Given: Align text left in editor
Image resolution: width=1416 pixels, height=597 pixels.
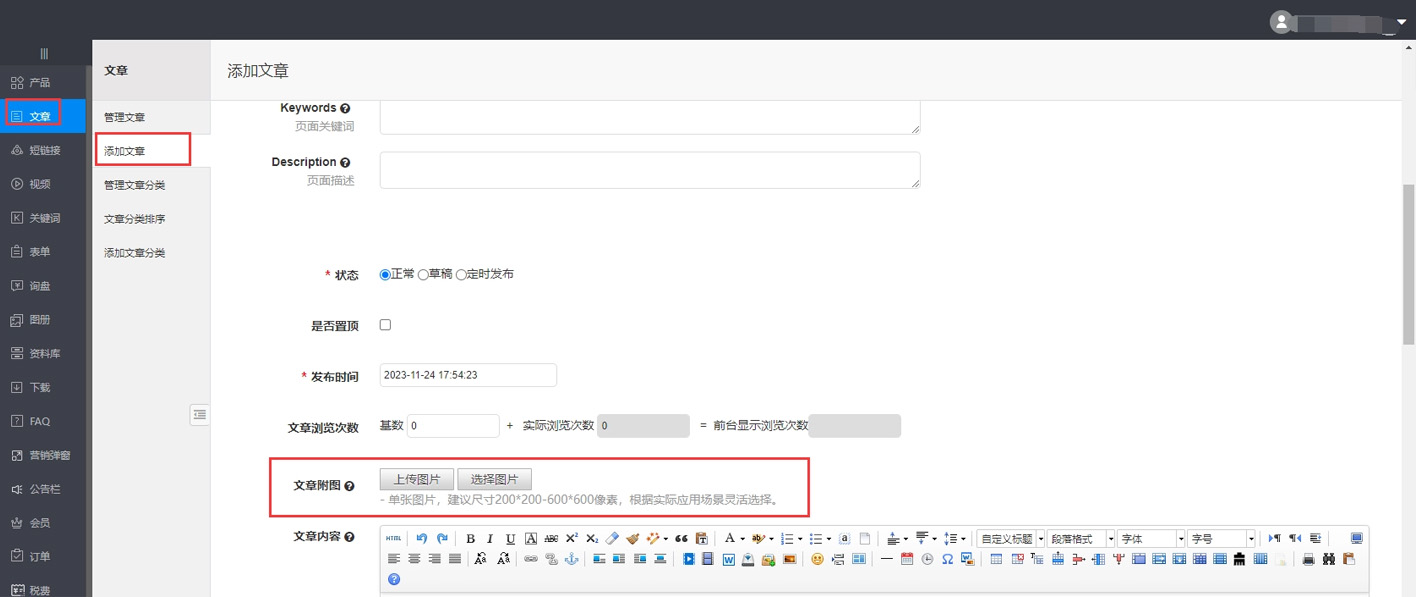Looking at the screenshot, I should pyautogui.click(x=394, y=559).
